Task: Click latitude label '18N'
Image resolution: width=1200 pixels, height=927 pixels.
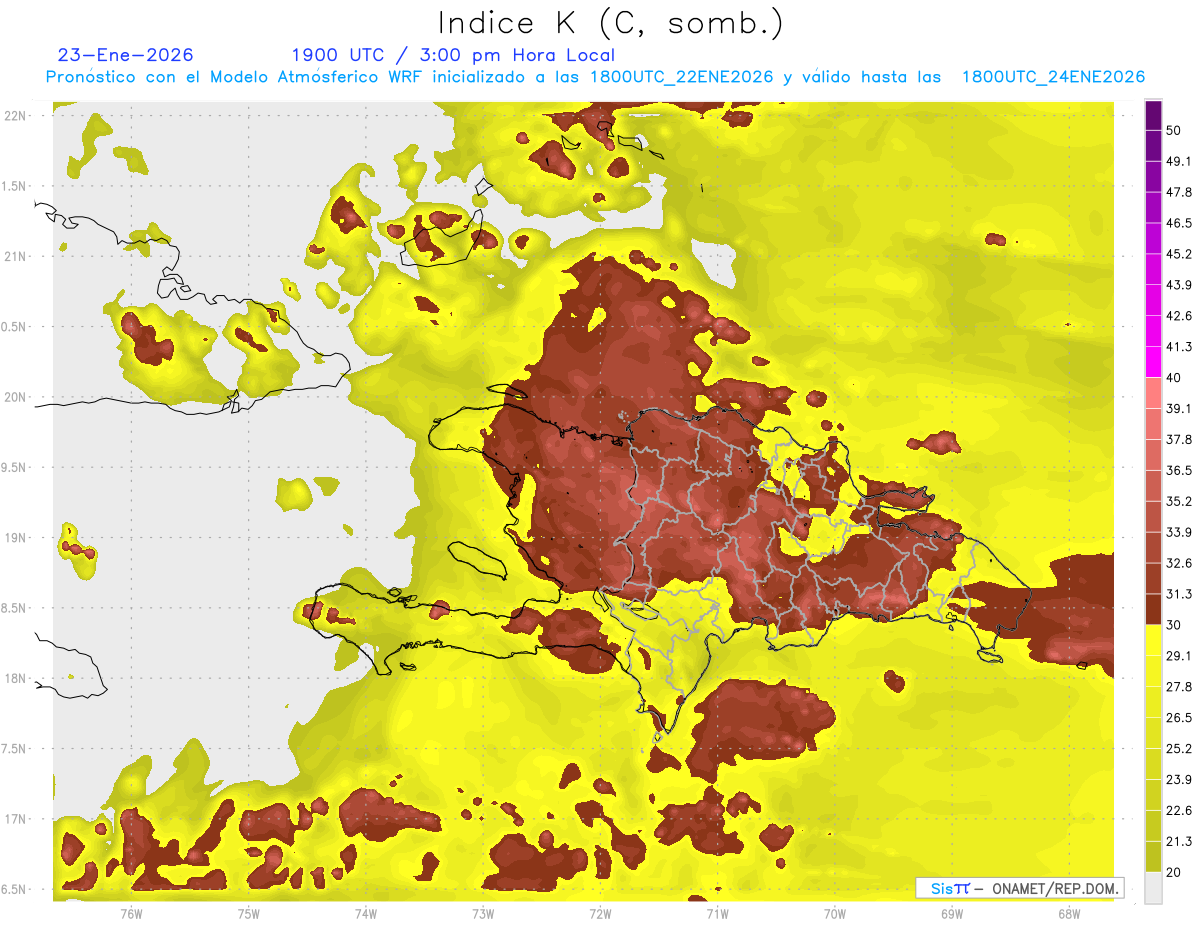Action: [x=17, y=679]
